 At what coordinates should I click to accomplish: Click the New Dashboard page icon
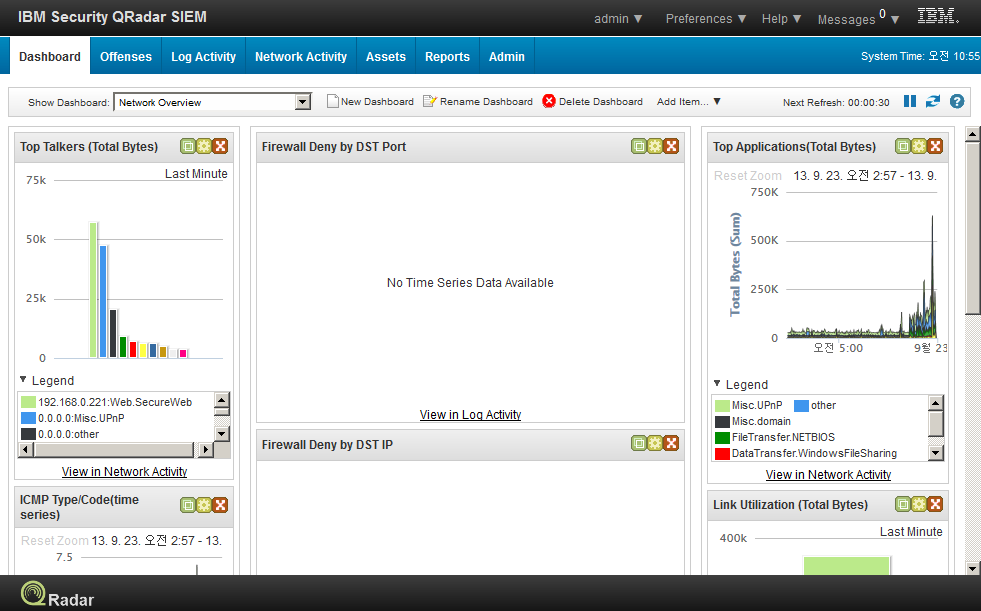333,101
